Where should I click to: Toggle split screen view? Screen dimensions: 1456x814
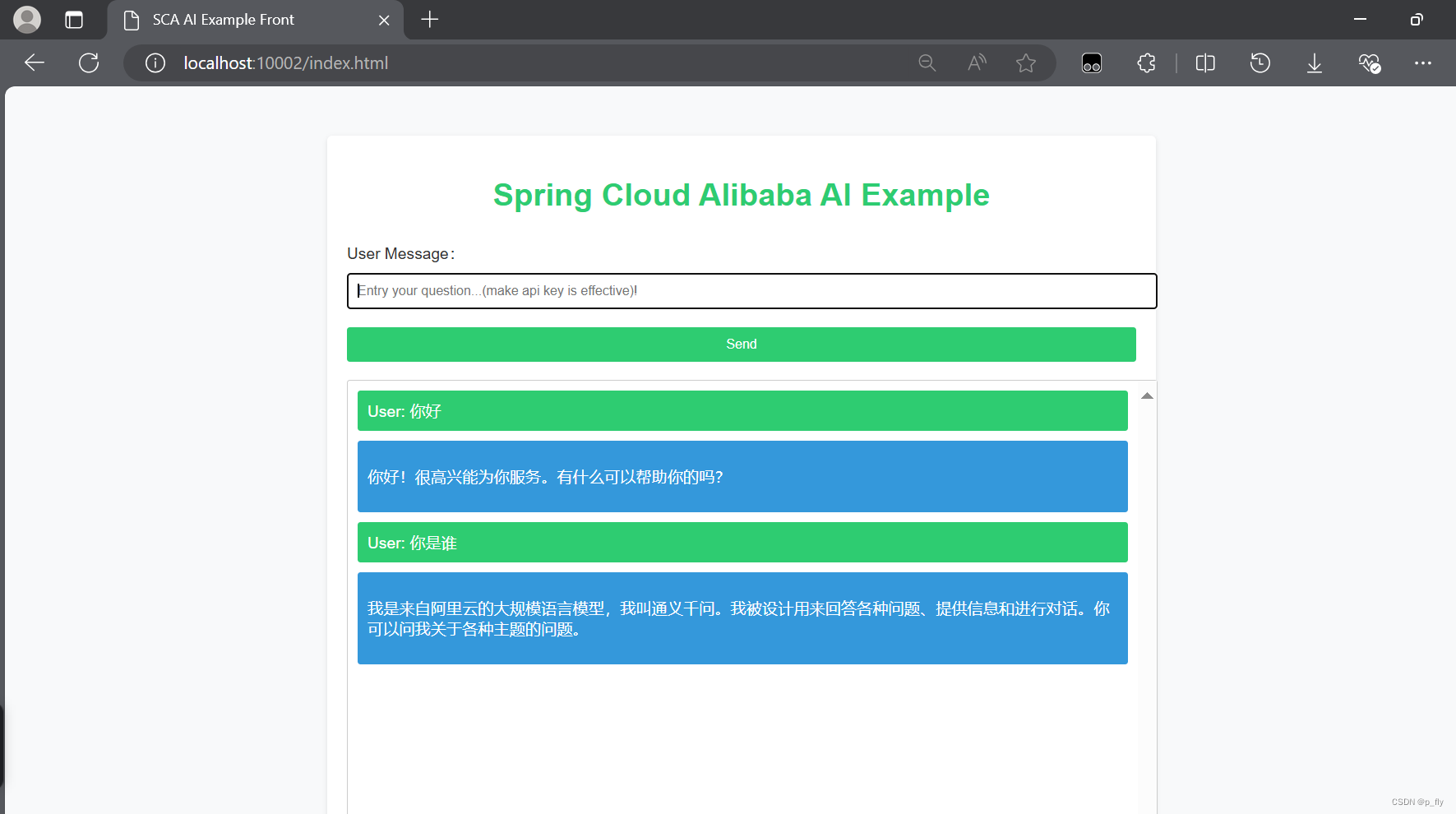pos(1205,63)
